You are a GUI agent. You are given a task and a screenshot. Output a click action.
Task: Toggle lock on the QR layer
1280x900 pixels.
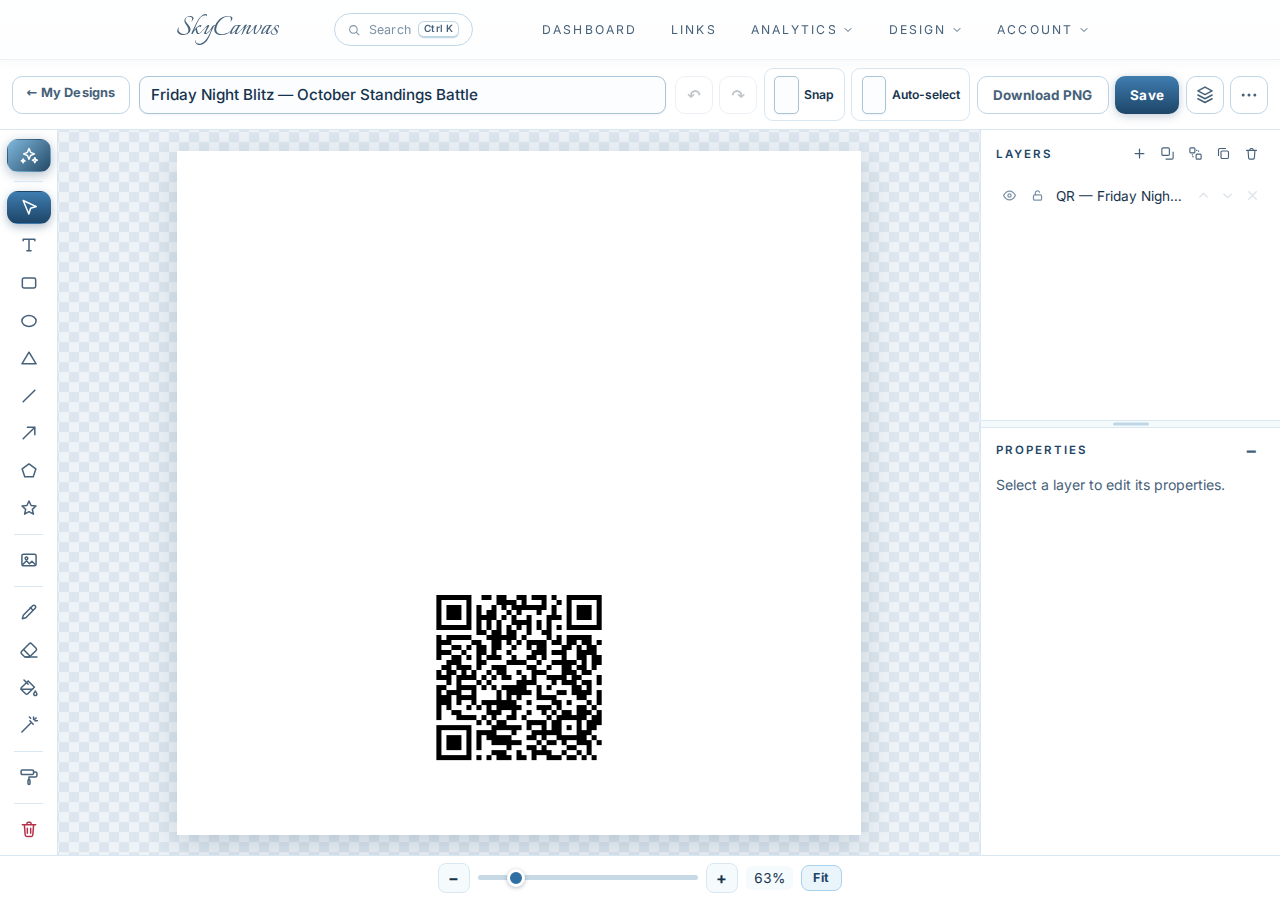pos(1037,196)
